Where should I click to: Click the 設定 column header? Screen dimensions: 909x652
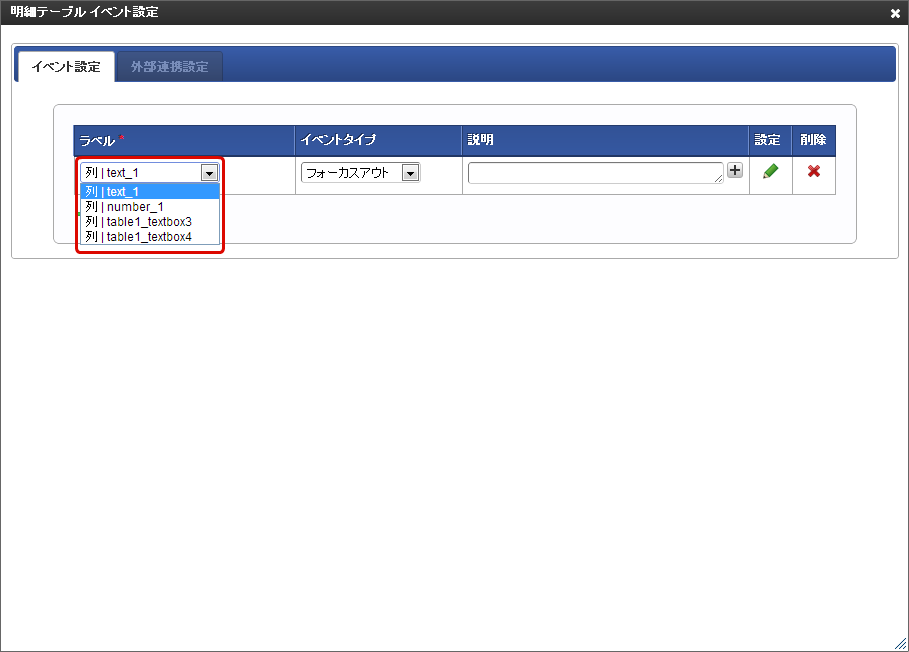tap(770, 140)
